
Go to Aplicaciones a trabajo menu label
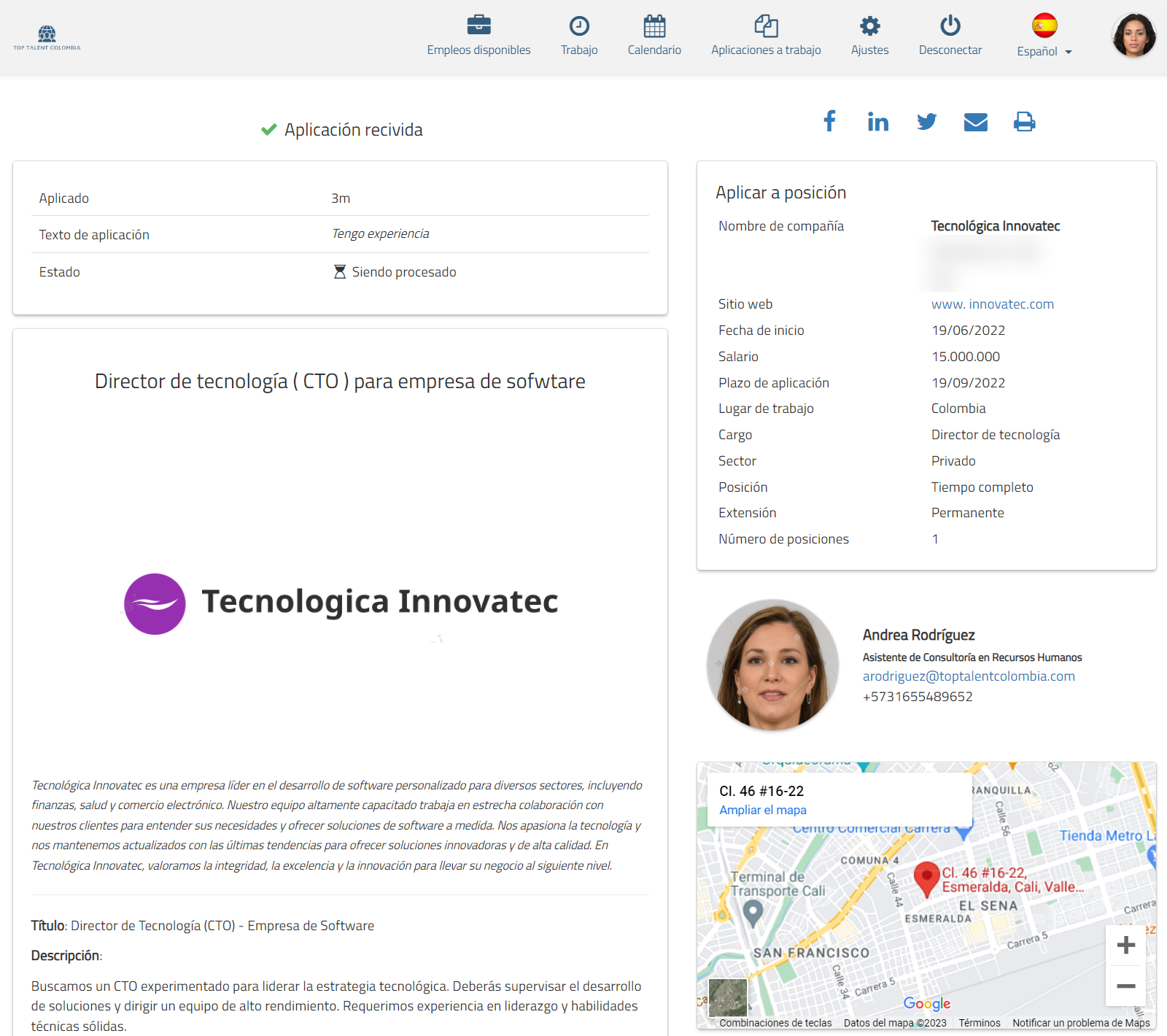[766, 50]
